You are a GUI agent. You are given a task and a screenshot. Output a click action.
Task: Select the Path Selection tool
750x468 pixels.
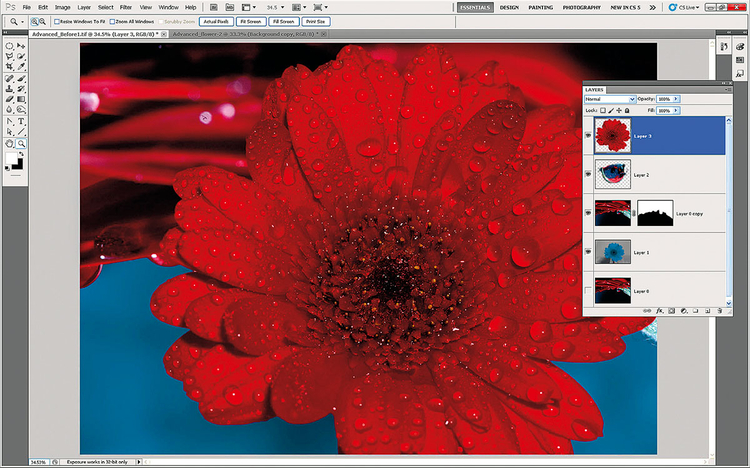pyautogui.click(x=9, y=132)
